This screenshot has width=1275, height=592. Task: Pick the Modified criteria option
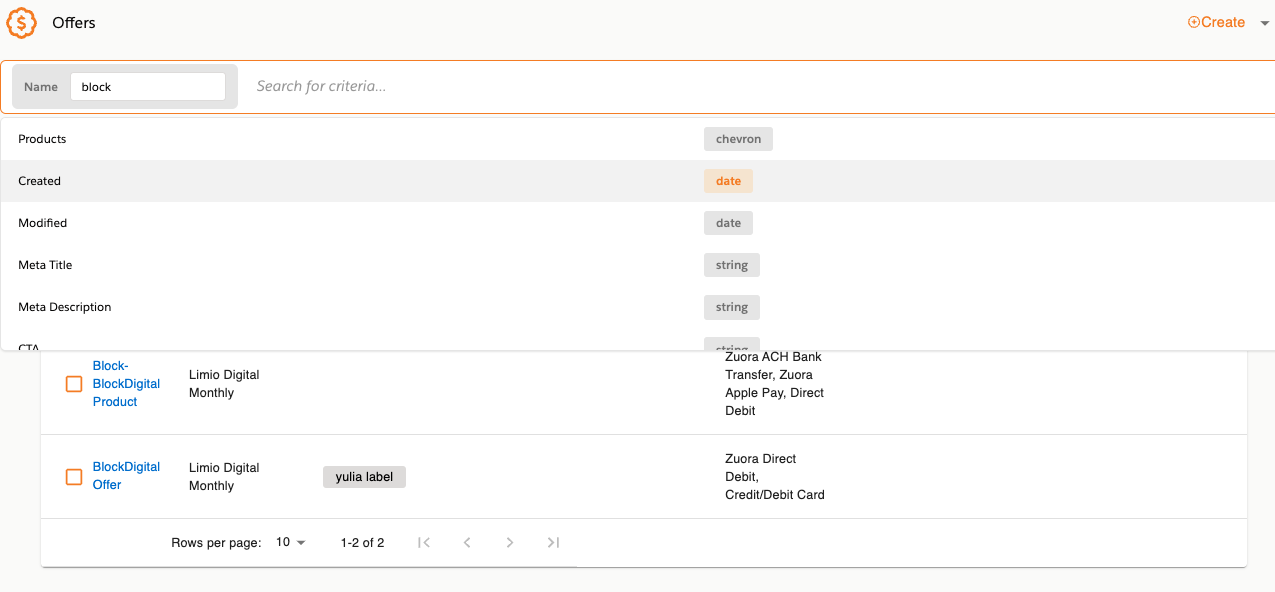(x=637, y=223)
